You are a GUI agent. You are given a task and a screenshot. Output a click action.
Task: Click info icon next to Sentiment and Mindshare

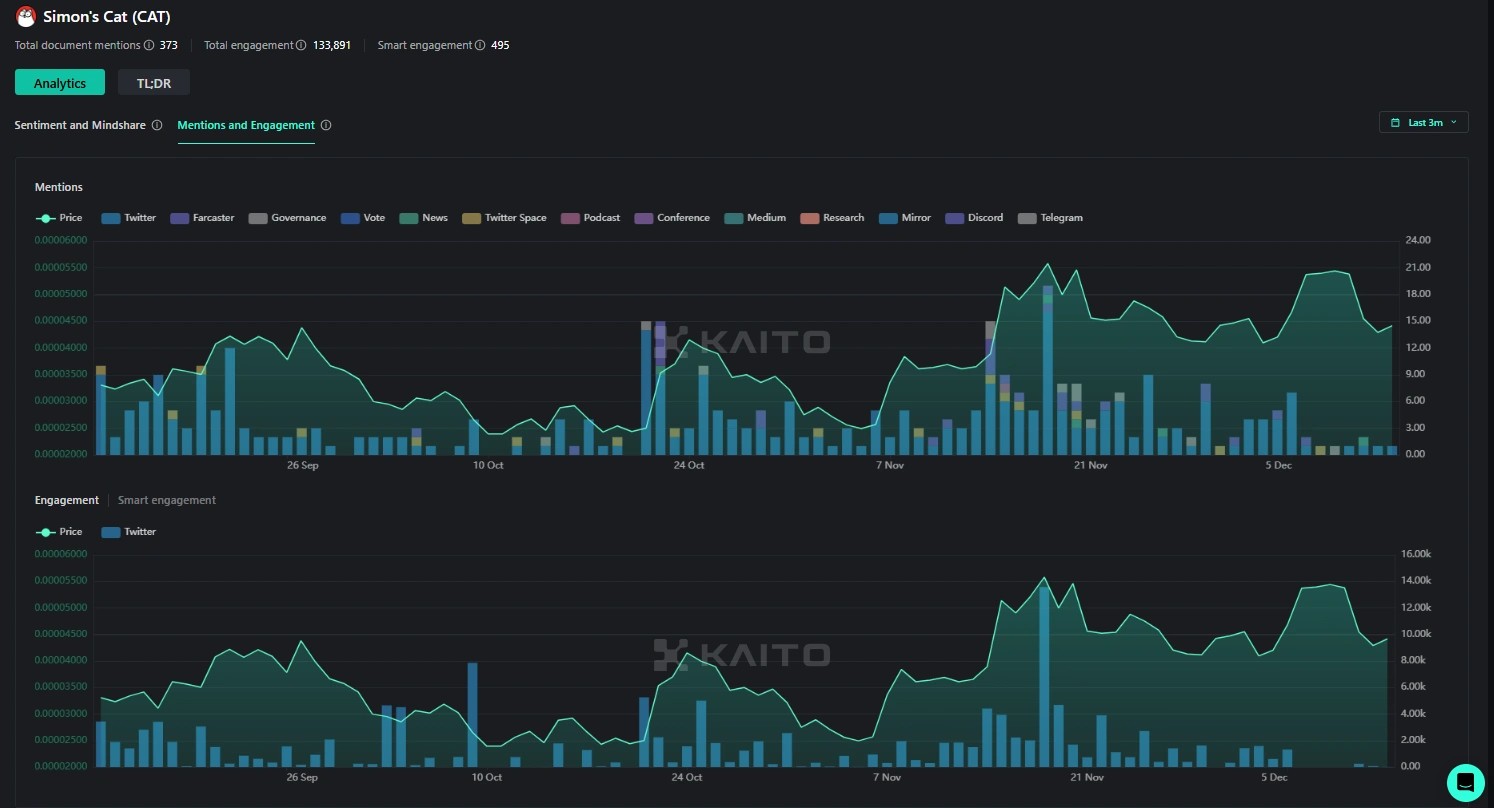click(157, 126)
